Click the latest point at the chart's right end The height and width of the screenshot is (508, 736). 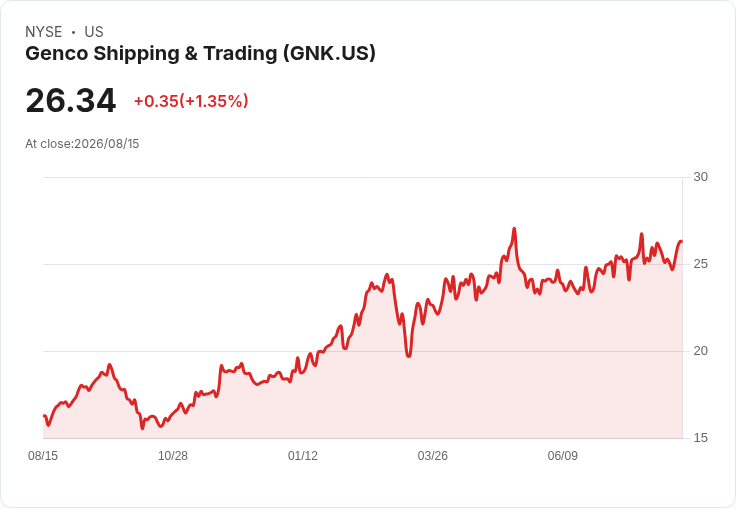click(x=682, y=241)
